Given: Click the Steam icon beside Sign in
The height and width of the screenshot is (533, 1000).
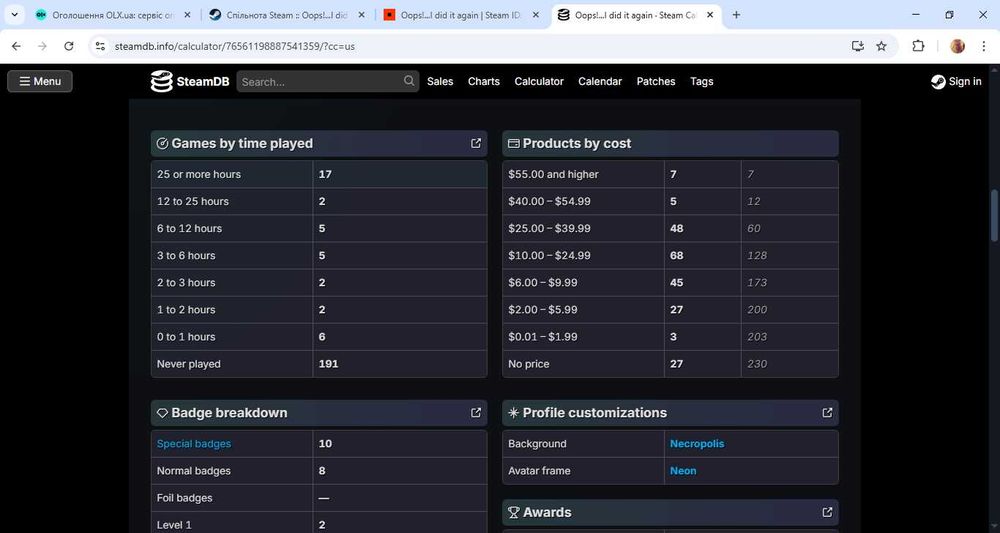Looking at the screenshot, I should tap(938, 82).
